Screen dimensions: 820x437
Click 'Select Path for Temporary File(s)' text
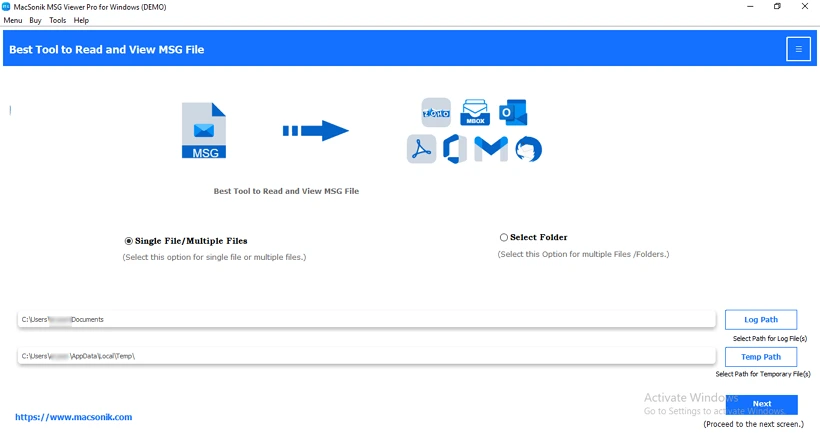coord(763,374)
